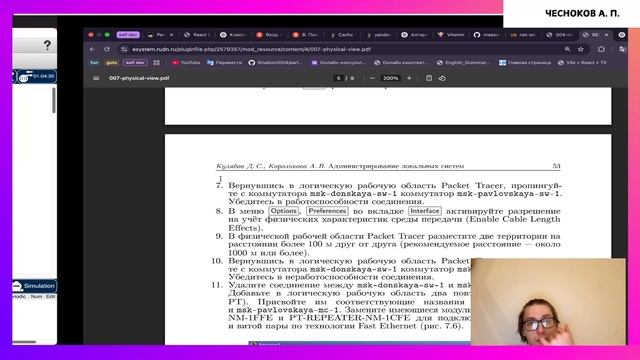Screen dimensions: 640x360
Task: Open the GitHub Sinalion2004 bookmark
Action: click(x=276, y=62)
